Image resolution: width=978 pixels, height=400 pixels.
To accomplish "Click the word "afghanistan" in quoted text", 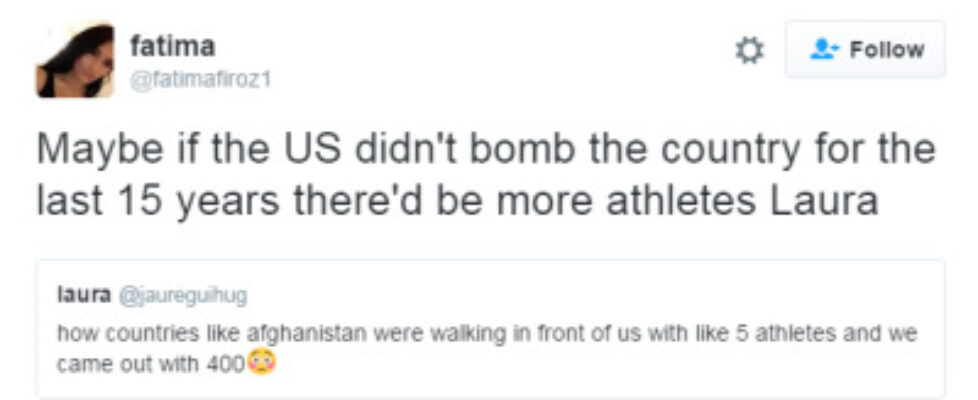I will coord(306,334).
